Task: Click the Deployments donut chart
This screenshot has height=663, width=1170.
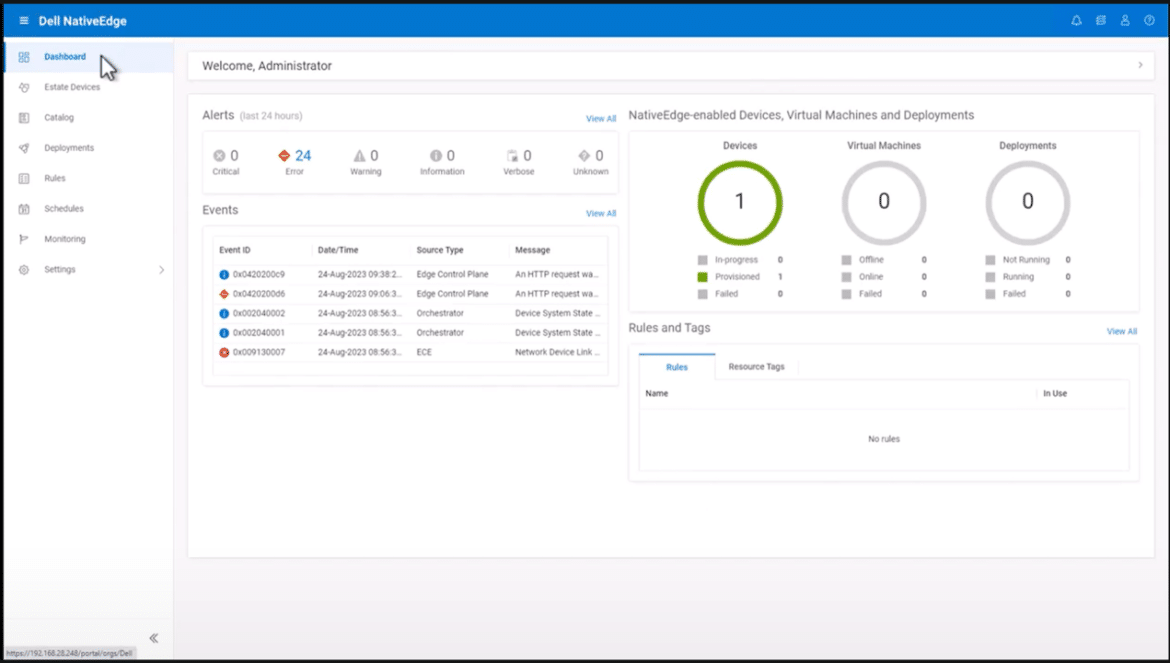Action: coord(1027,202)
